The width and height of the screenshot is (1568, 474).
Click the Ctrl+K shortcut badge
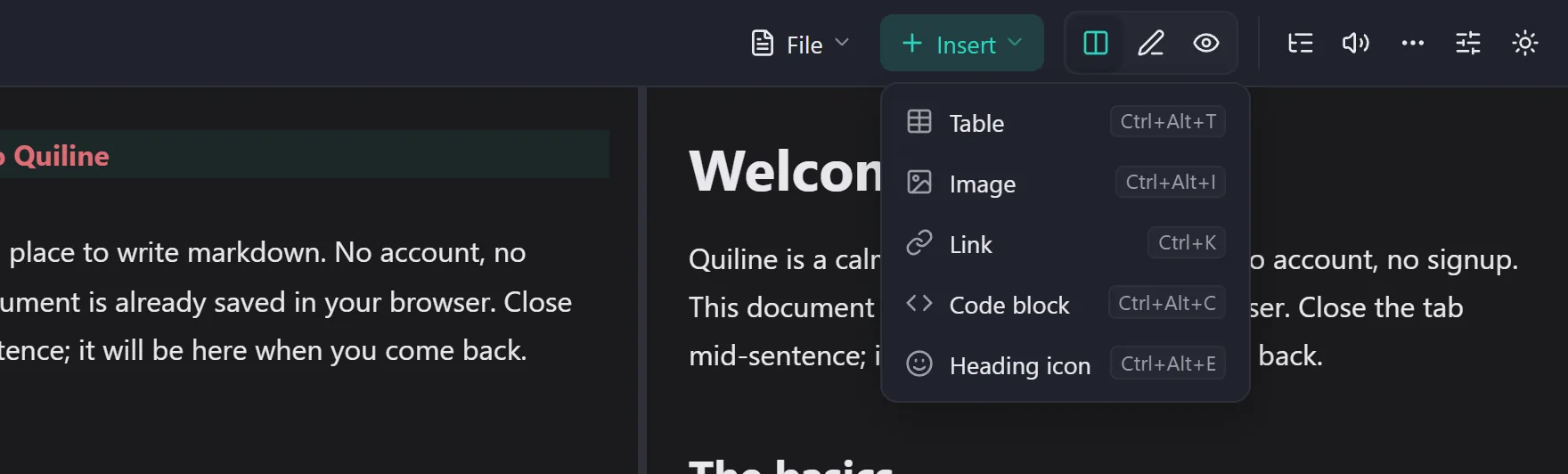(1187, 242)
